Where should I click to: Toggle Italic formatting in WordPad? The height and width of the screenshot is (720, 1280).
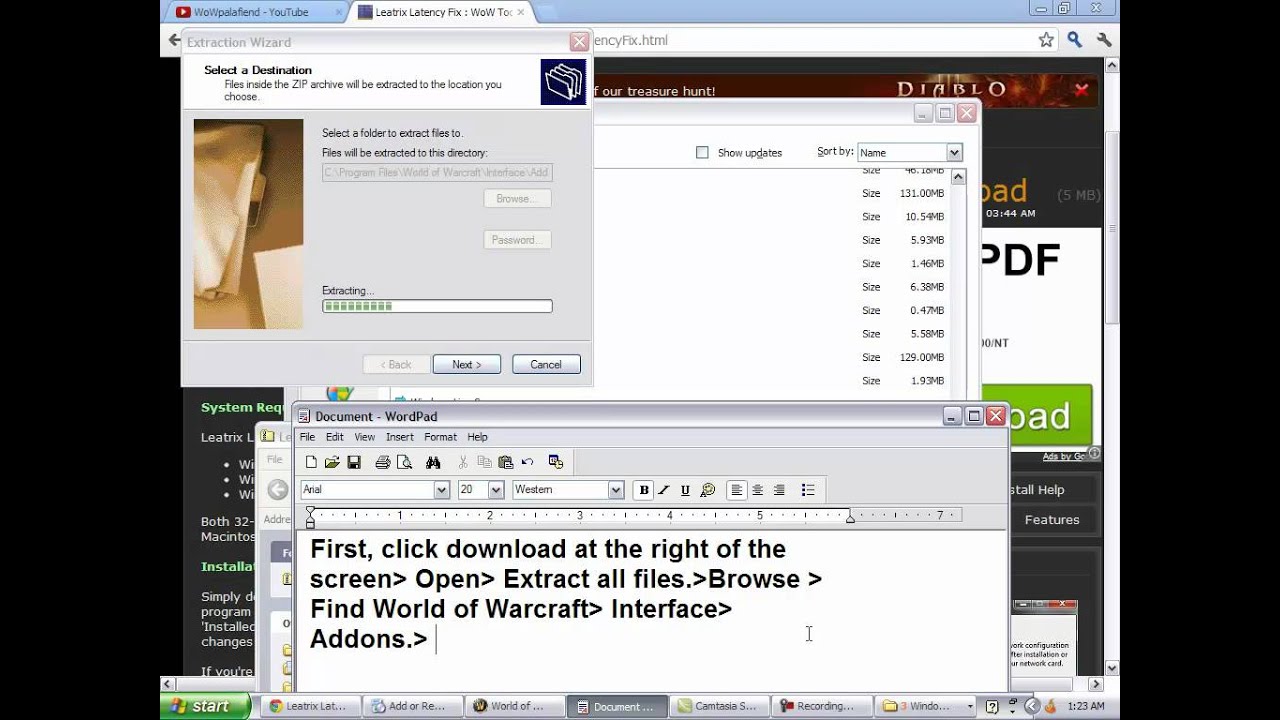(x=663, y=490)
